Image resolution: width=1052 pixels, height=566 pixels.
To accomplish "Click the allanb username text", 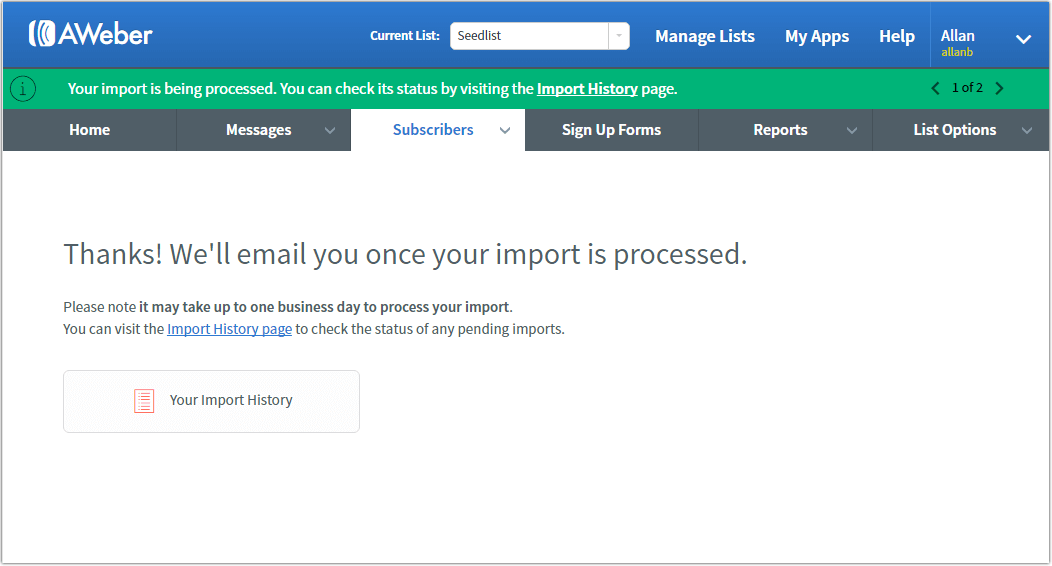I will (957, 52).
